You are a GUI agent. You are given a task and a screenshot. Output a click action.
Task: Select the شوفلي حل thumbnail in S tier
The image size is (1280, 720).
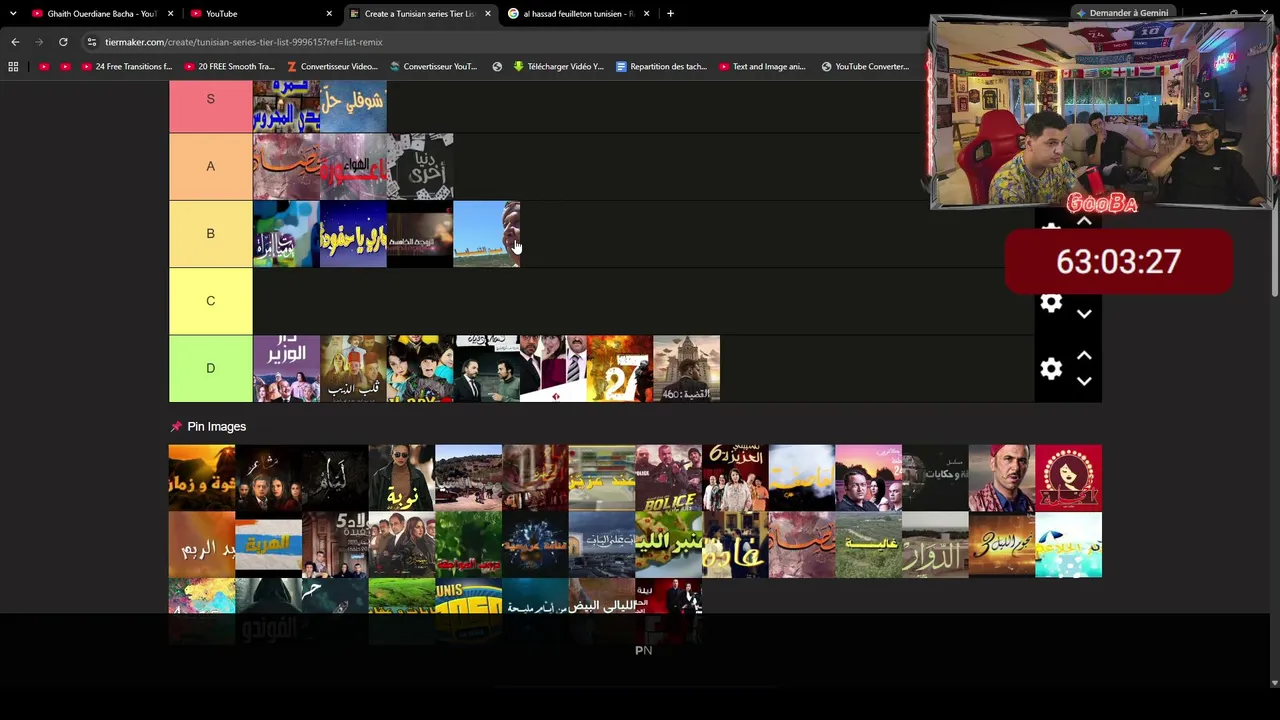[353, 107]
